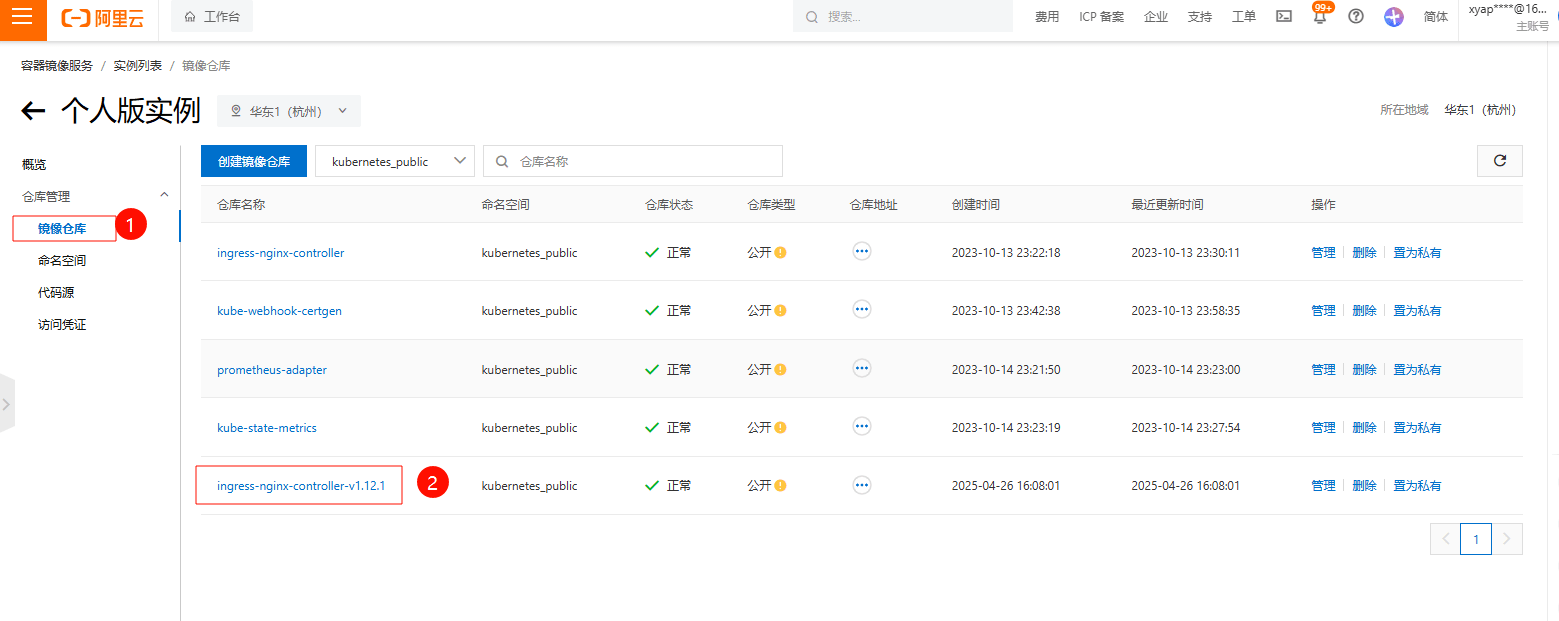Click the 创建镜像仓库 button
The image size is (1559, 621).
click(x=254, y=161)
